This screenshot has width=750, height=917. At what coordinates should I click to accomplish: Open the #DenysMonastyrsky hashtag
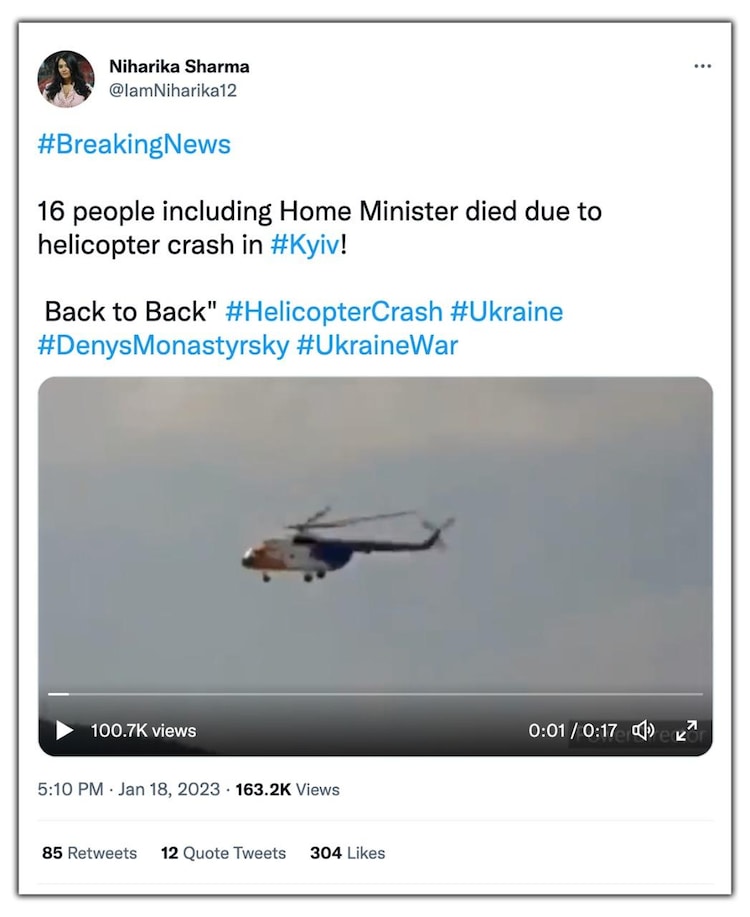[163, 345]
